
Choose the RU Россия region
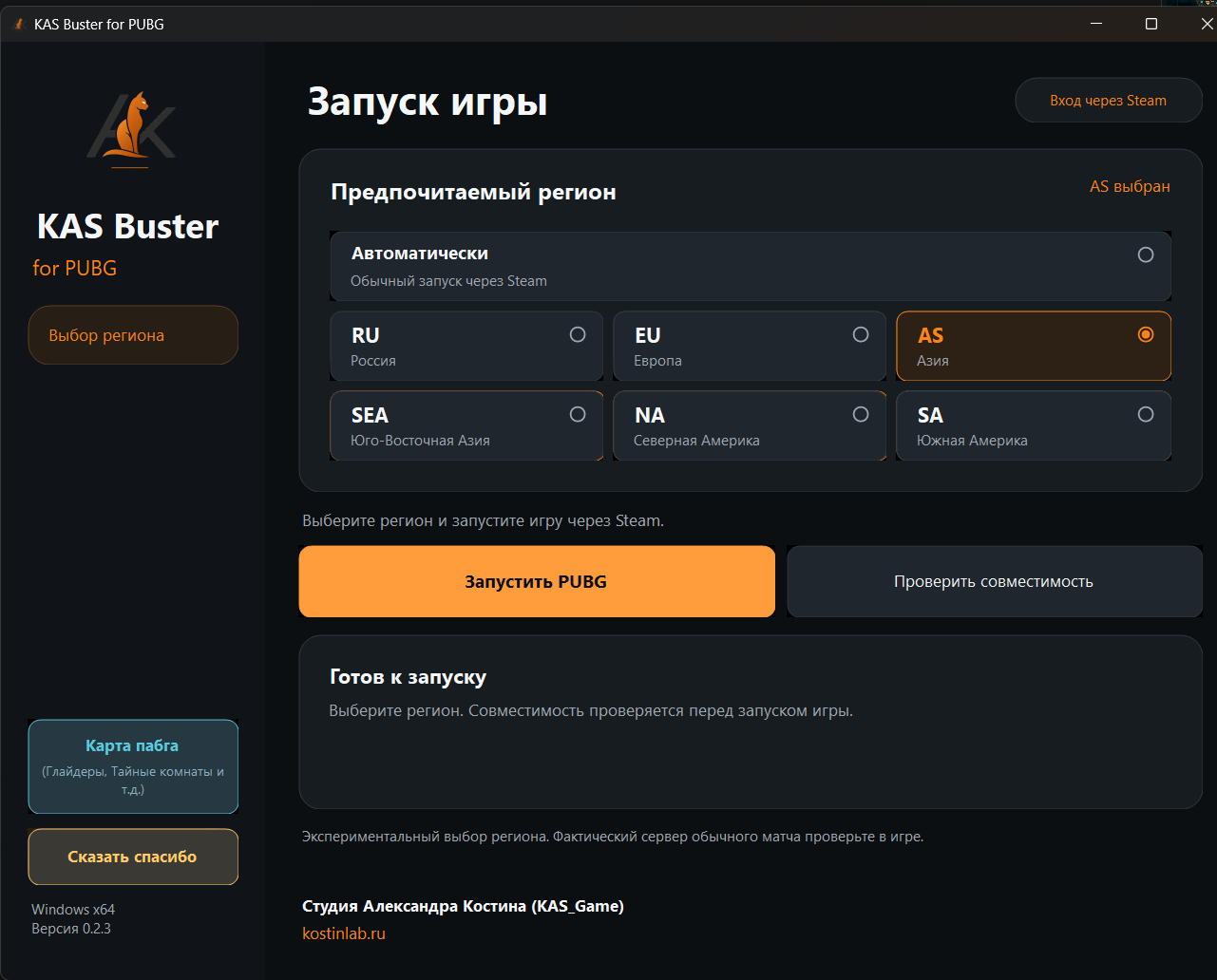click(x=466, y=347)
